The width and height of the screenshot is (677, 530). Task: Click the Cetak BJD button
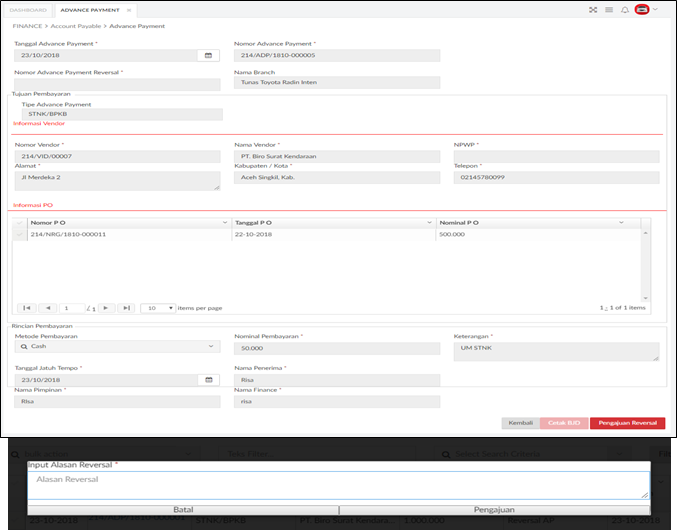pyautogui.click(x=564, y=423)
